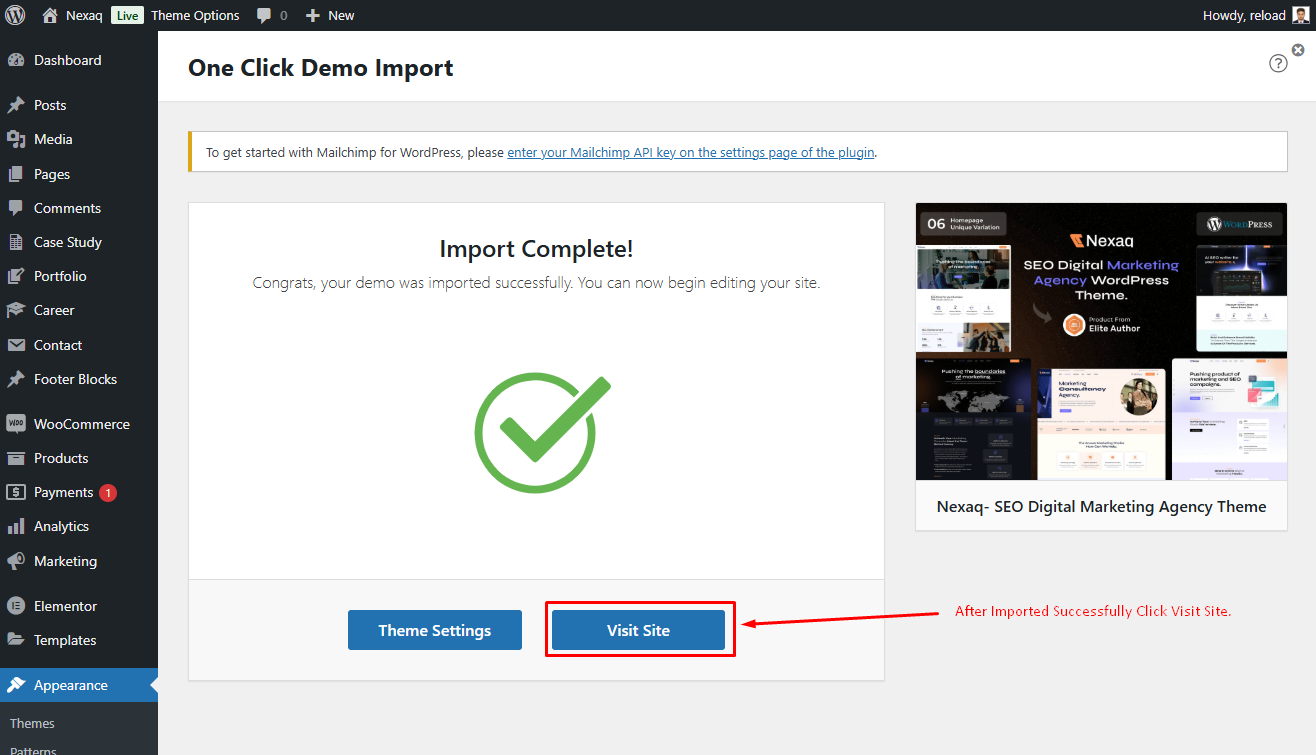
Task: Click the WooCommerce logo icon
Action: pos(16,424)
